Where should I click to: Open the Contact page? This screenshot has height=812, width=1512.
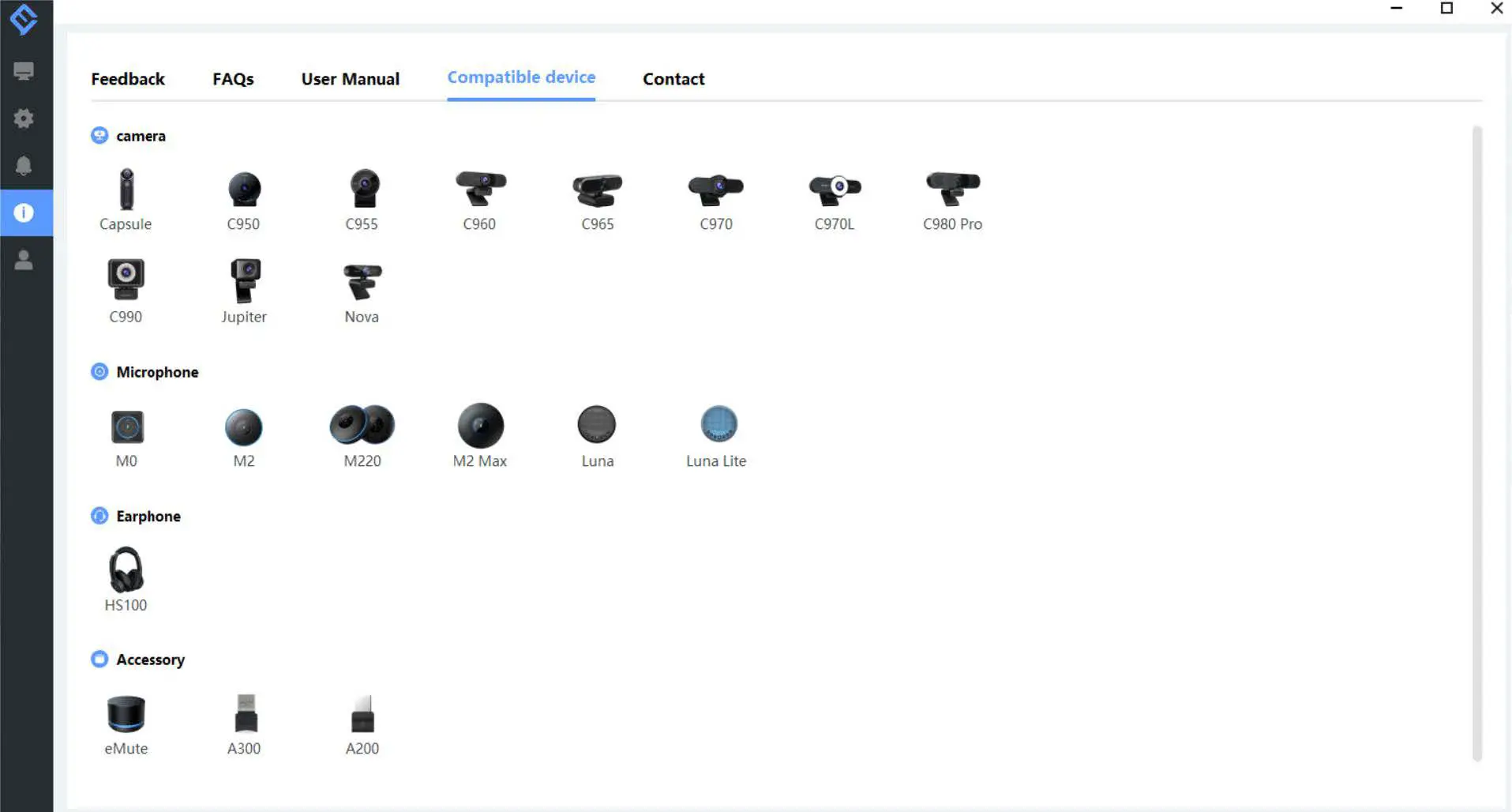pos(673,78)
